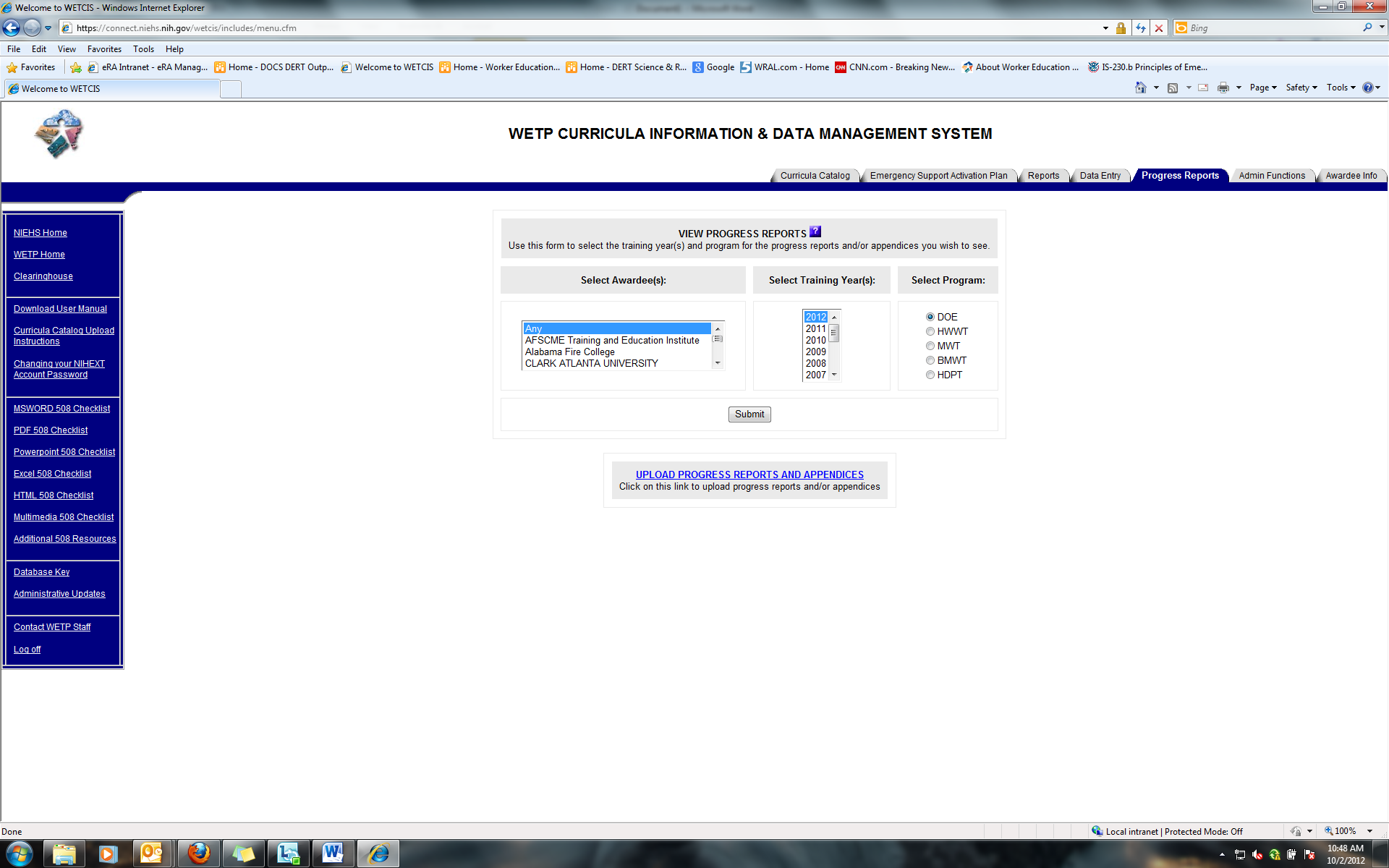
Task: Select the HWWT program radio button
Action: (930, 331)
